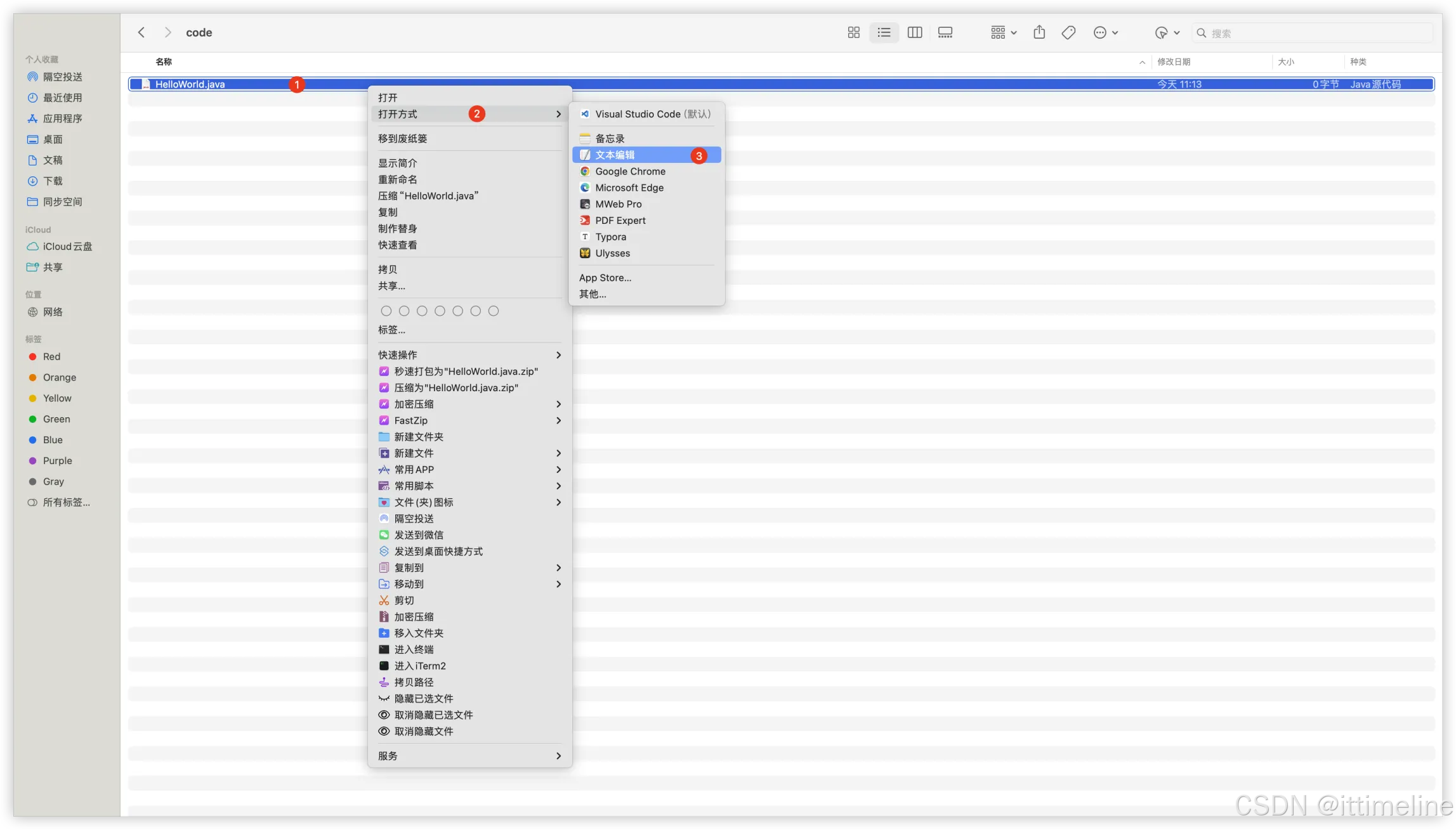Click the tag toolbar icon
Viewport: 1456px width, 830px height.
pos(1068,33)
